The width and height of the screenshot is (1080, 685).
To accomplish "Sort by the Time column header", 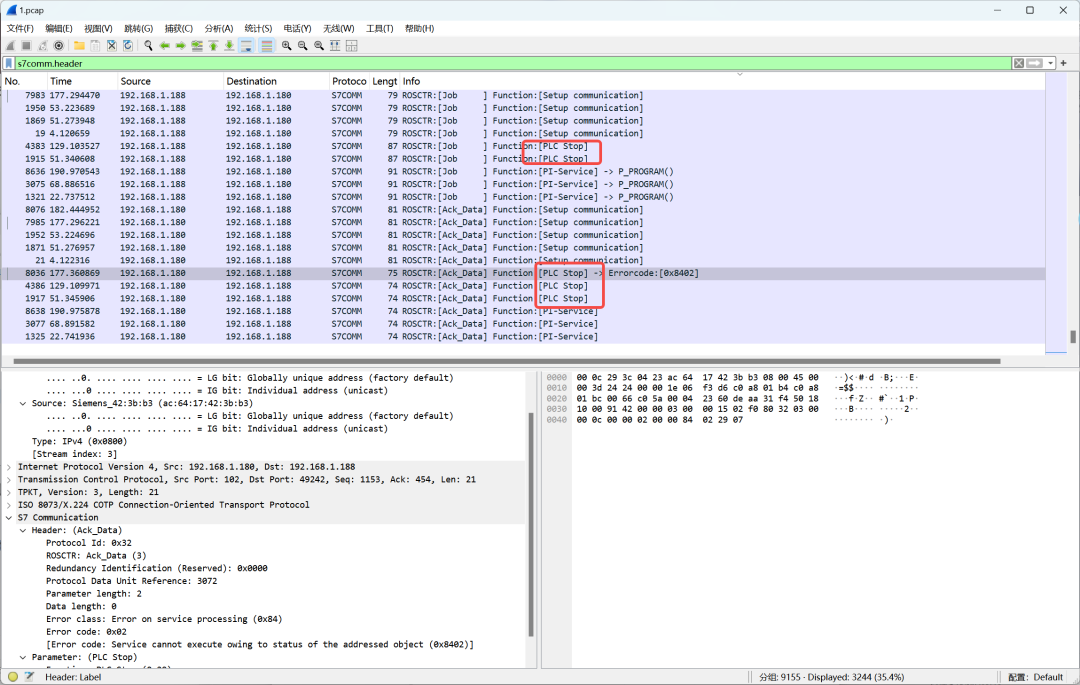I will (82, 81).
